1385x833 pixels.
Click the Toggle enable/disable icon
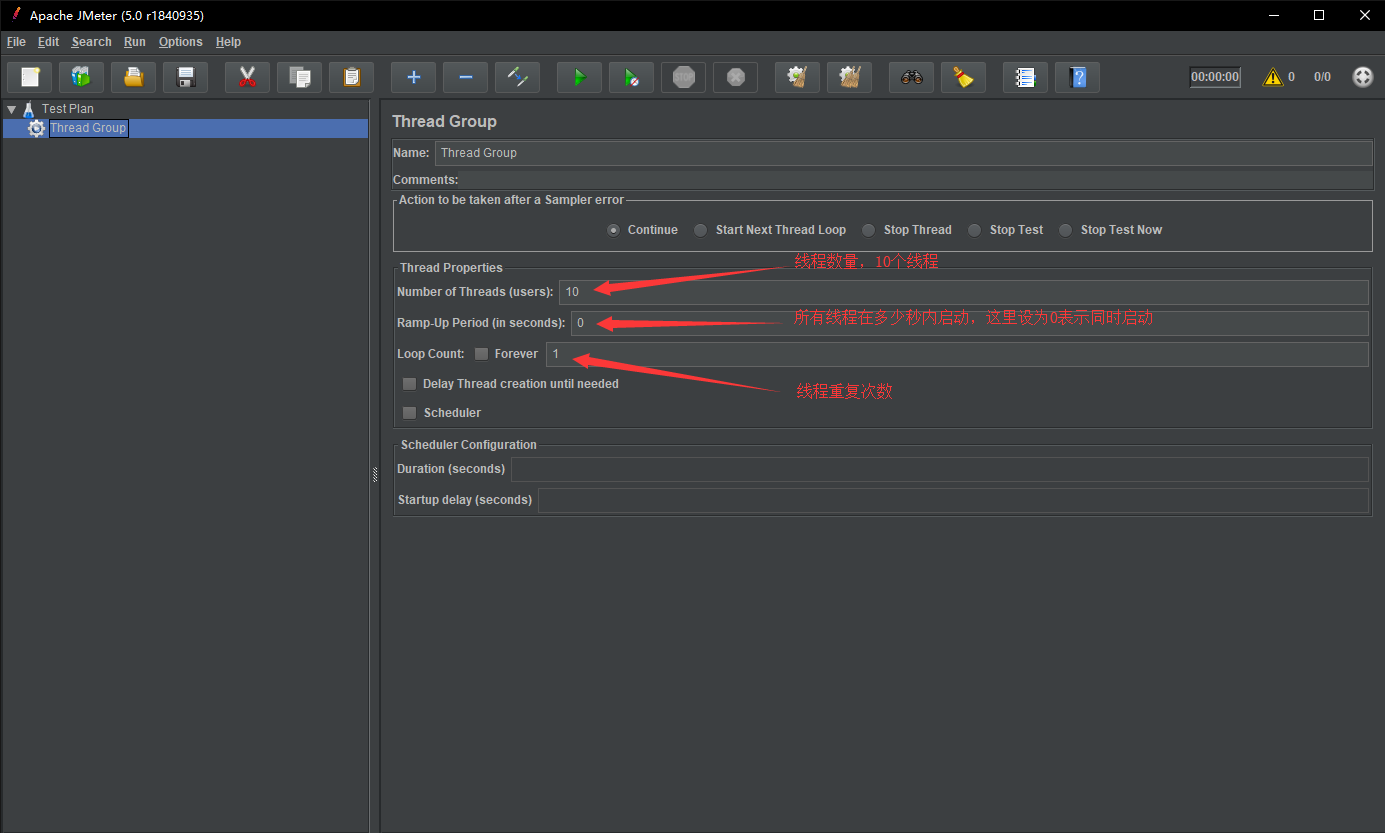(518, 77)
